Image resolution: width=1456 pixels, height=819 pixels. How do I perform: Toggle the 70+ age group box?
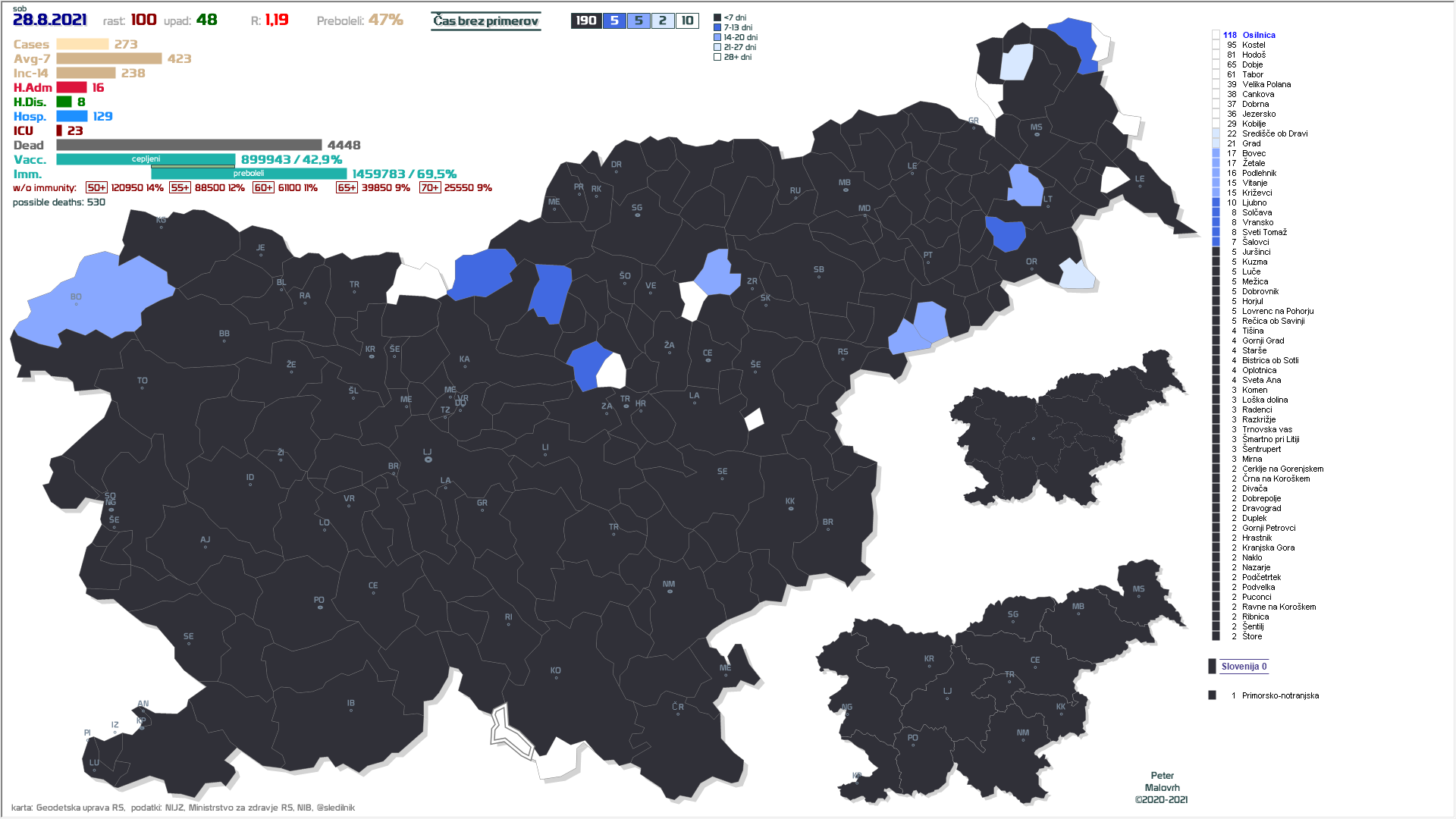point(429,188)
